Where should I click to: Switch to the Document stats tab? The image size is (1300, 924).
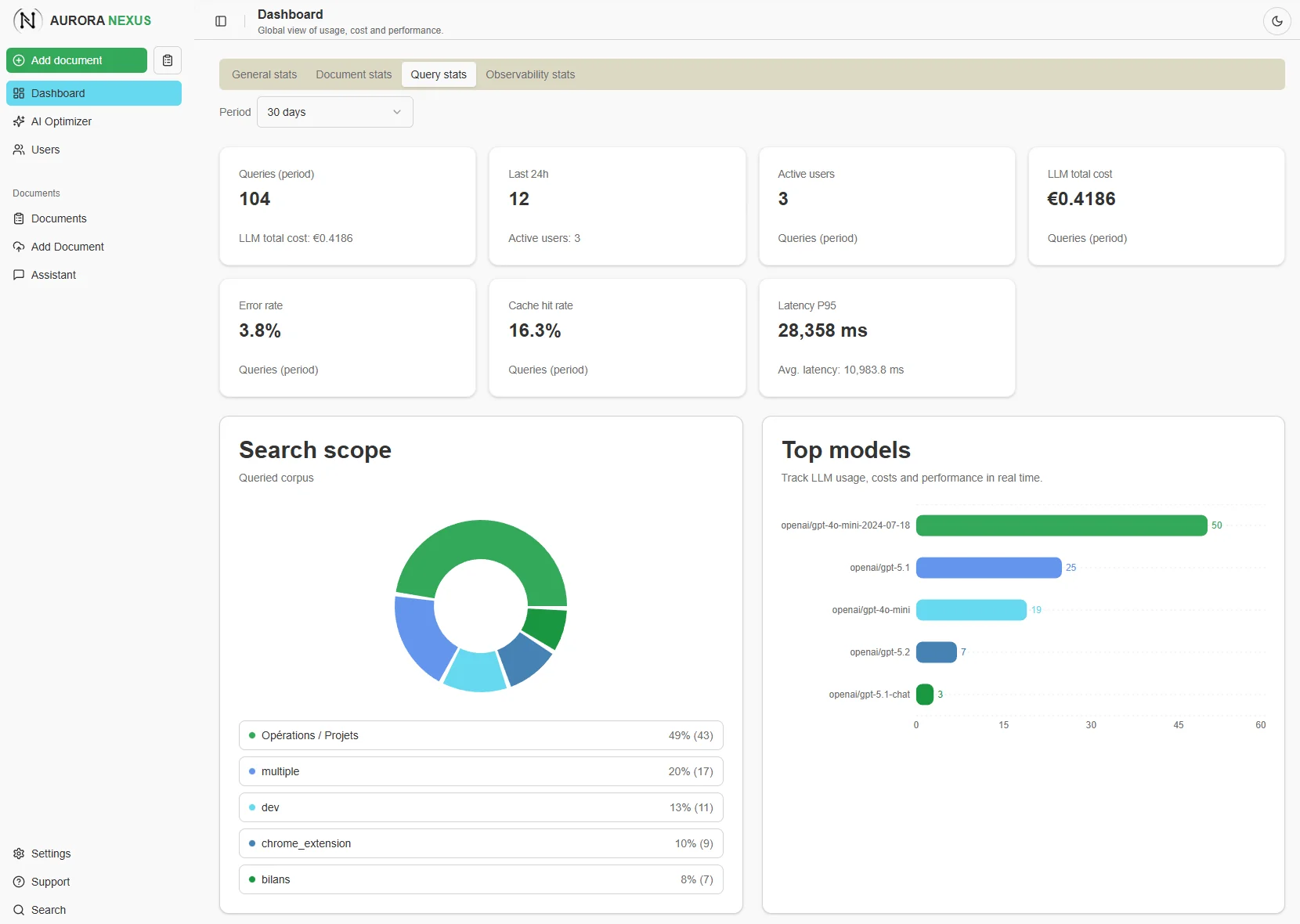coord(353,74)
